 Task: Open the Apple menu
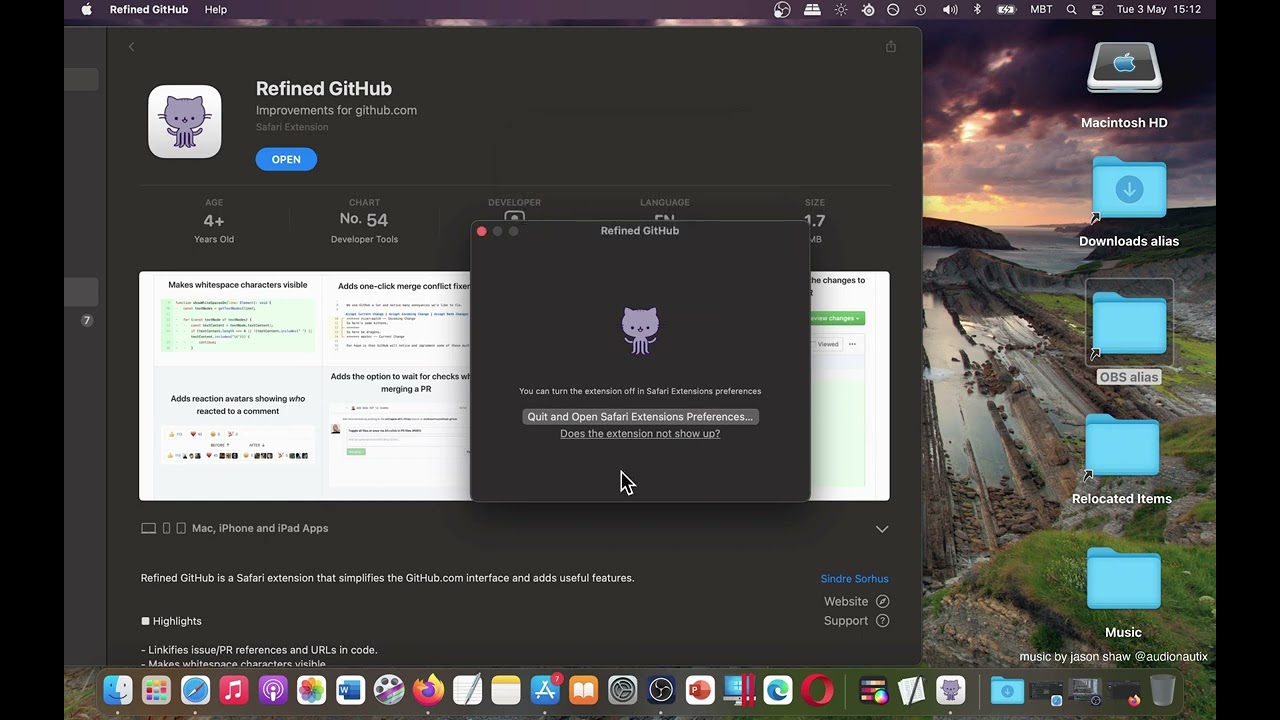pyautogui.click(x=86, y=9)
